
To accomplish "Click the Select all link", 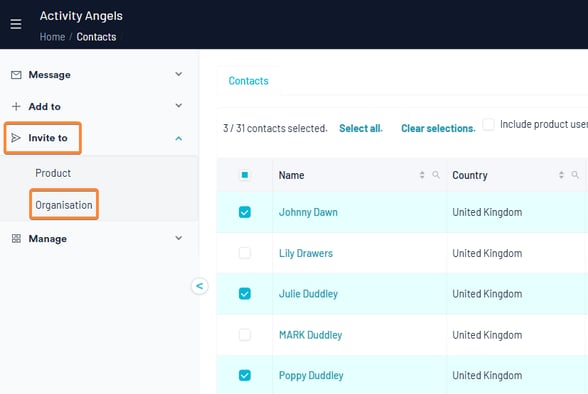I will [361, 128].
